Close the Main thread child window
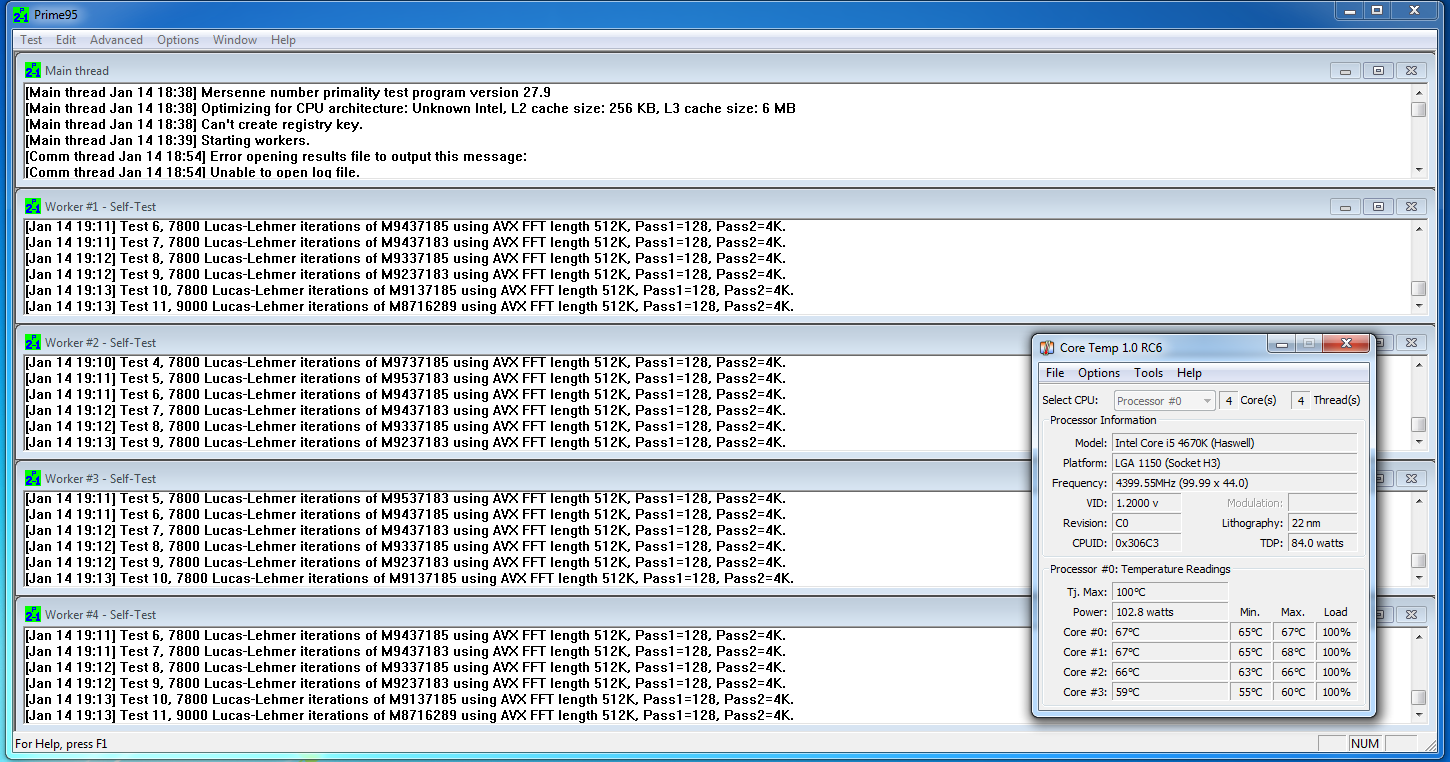This screenshot has height=762, width=1450. coord(1410,71)
